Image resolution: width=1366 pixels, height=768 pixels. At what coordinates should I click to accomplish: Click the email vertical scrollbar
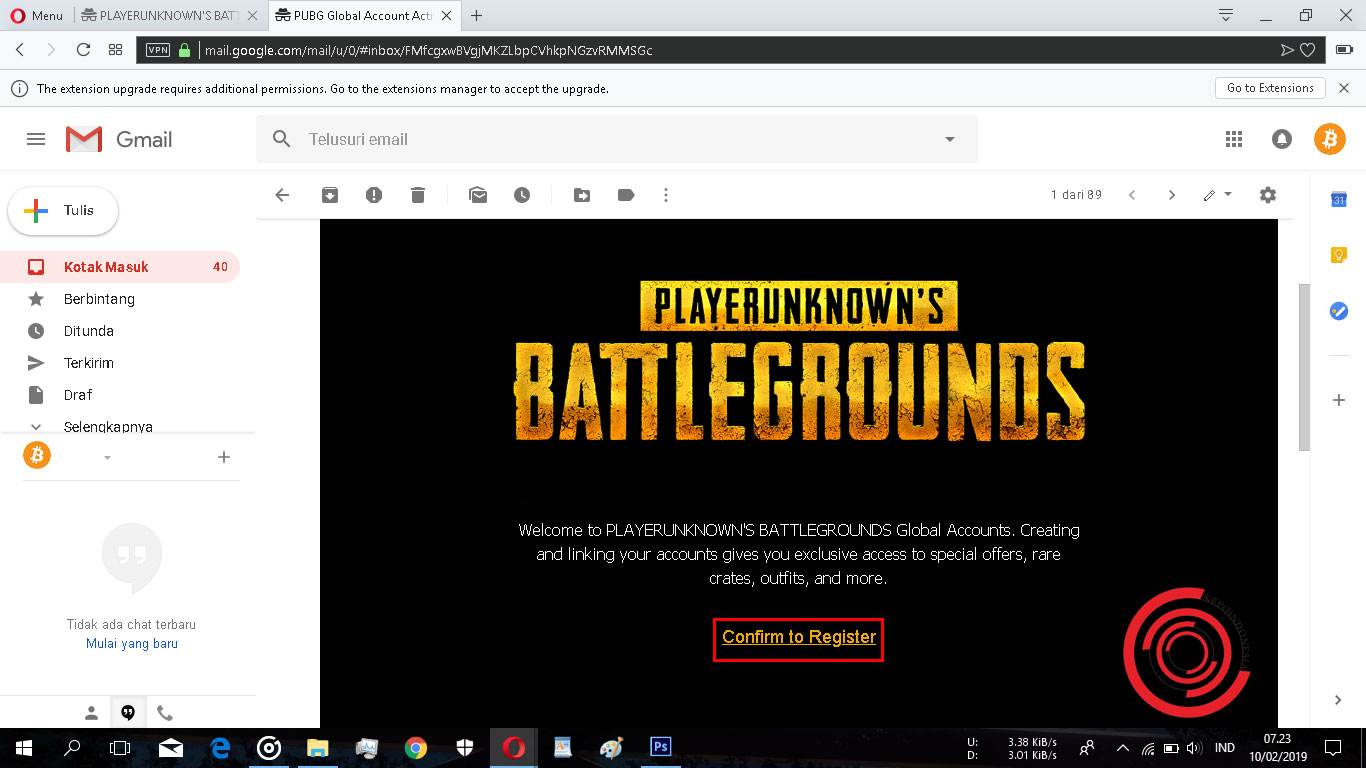coord(1303,367)
